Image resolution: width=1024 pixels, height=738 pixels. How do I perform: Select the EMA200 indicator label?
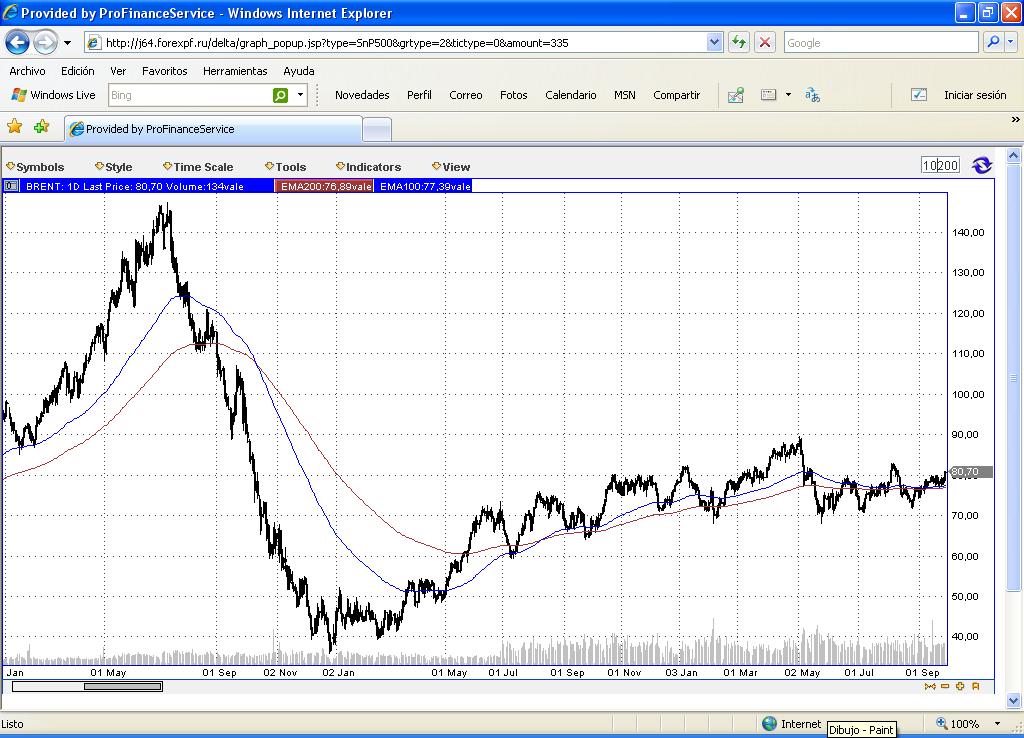point(325,187)
